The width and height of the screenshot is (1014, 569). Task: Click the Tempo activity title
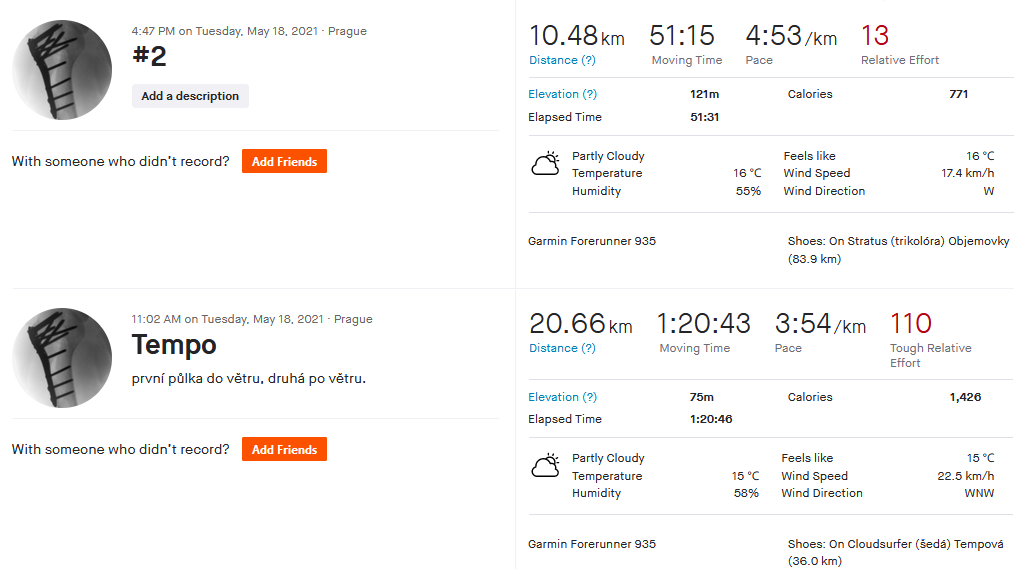pyautogui.click(x=174, y=345)
